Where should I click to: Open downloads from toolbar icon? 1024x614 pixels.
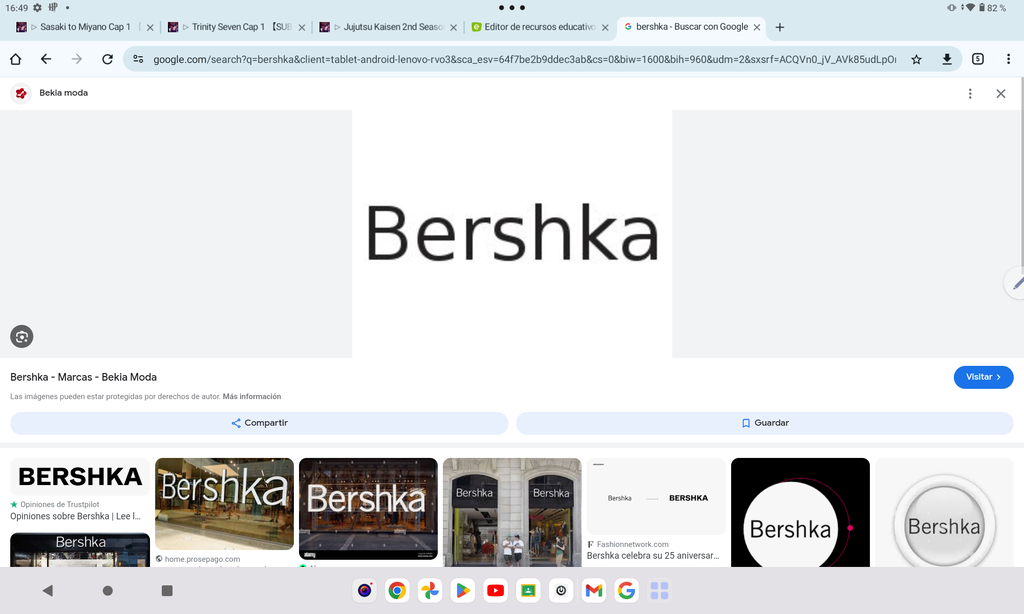pyautogui.click(x=947, y=59)
